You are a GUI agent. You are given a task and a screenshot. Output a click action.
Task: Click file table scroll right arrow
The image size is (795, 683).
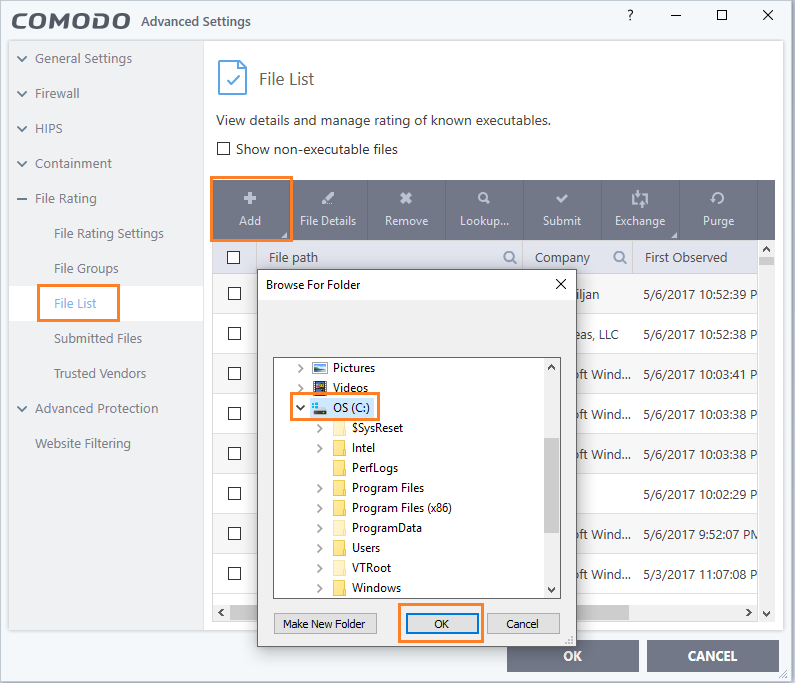click(x=749, y=613)
